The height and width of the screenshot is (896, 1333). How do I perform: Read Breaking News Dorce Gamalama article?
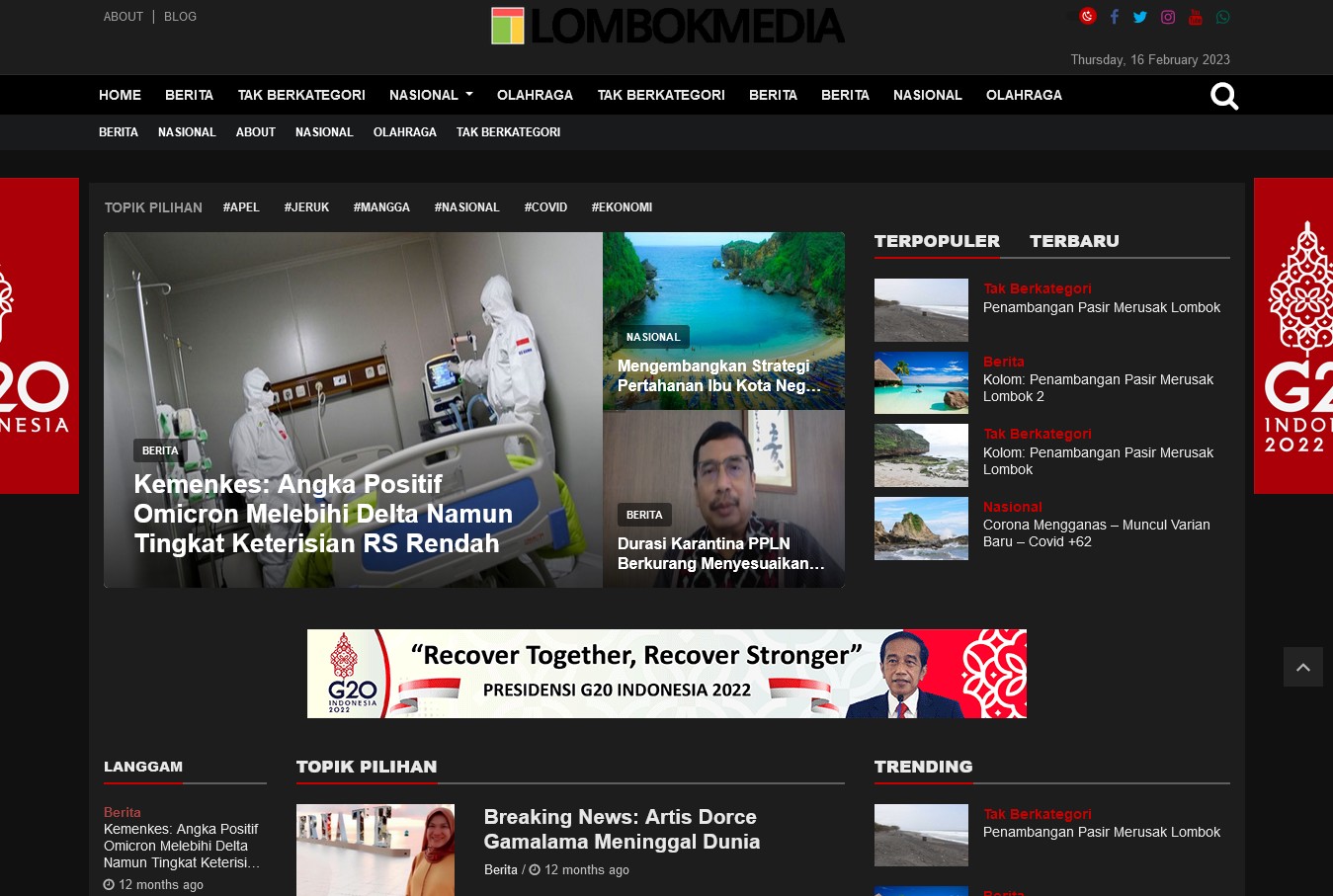(622, 829)
